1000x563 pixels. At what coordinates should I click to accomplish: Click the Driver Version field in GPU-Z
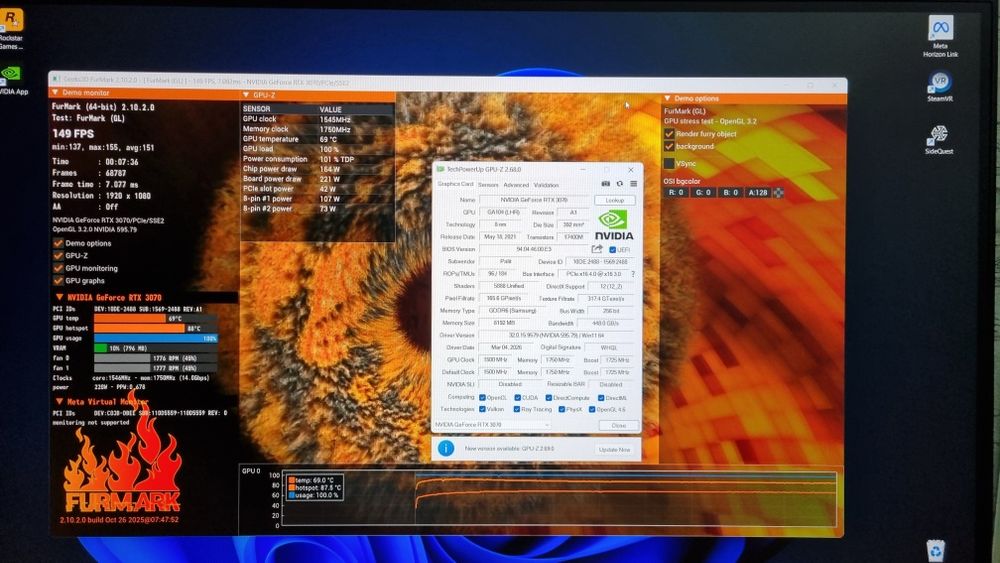pos(557,335)
